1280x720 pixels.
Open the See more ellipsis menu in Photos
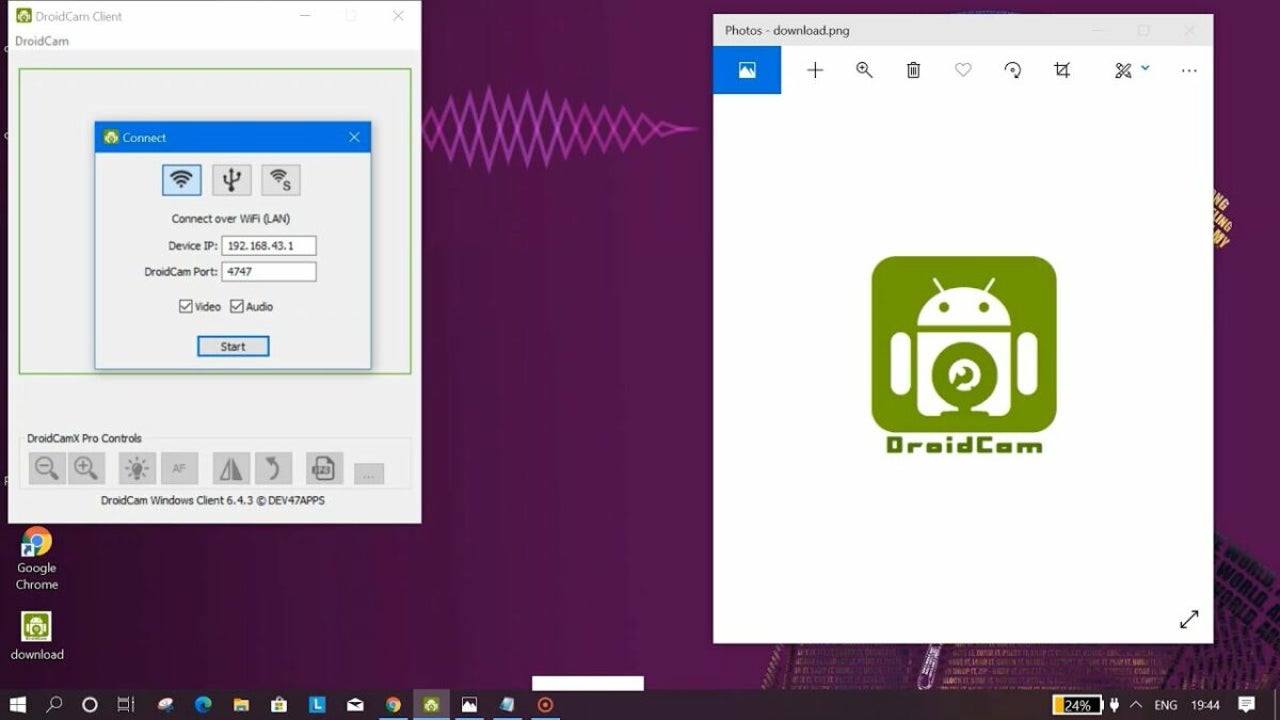[x=1189, y=70]
